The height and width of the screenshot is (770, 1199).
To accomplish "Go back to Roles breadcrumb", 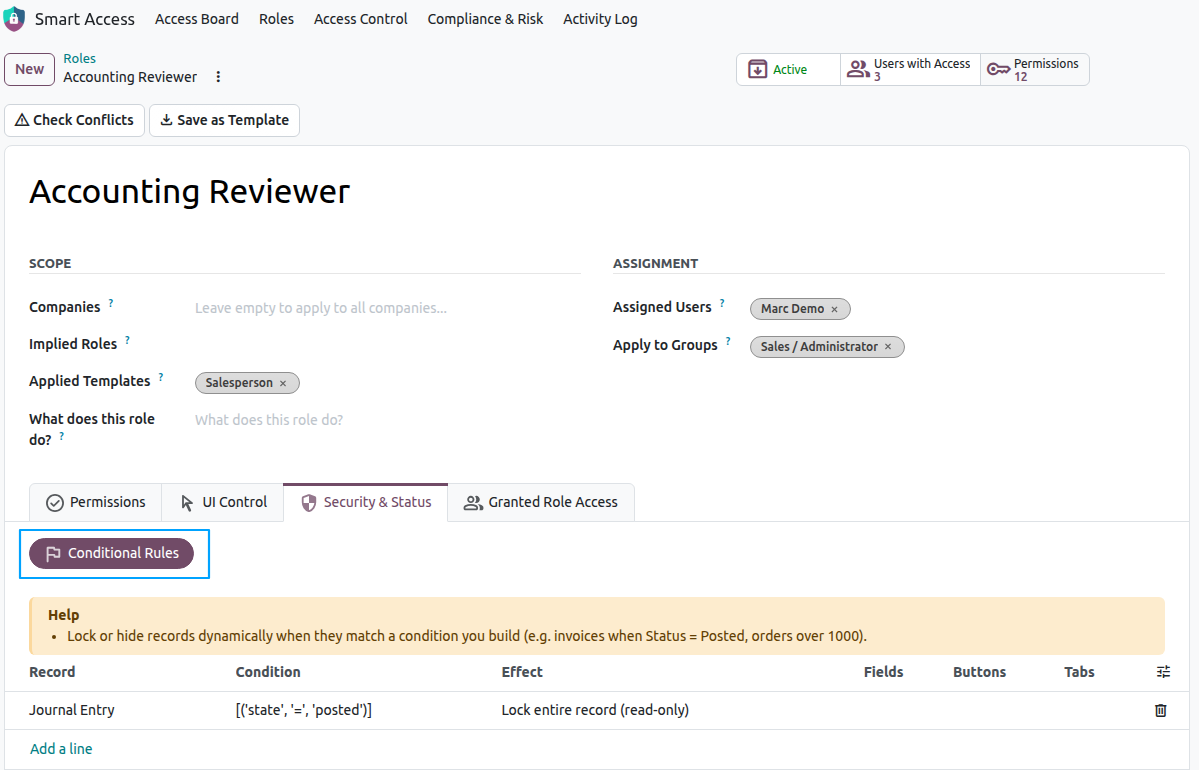I will [x=80, y=58].
